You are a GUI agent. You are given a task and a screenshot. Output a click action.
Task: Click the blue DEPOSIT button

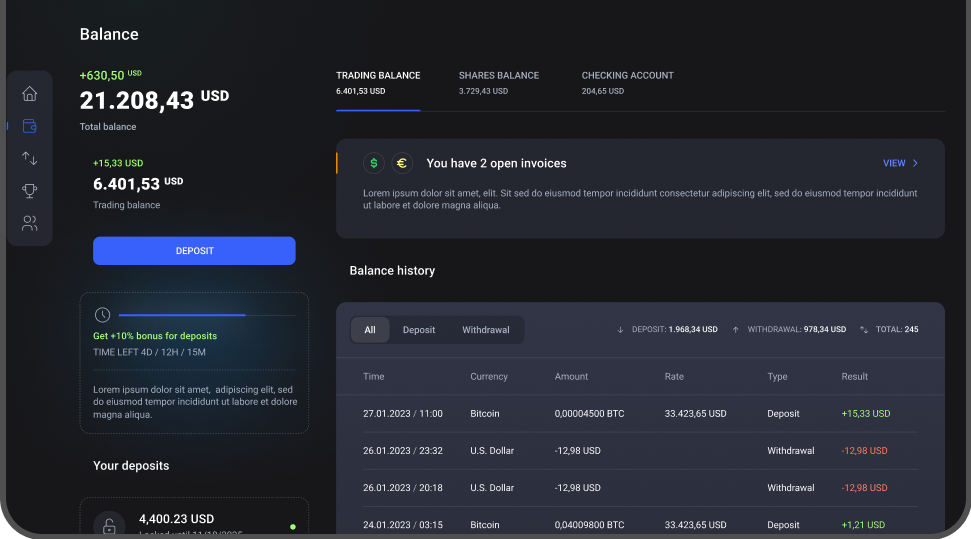click(x=194, y=251)
